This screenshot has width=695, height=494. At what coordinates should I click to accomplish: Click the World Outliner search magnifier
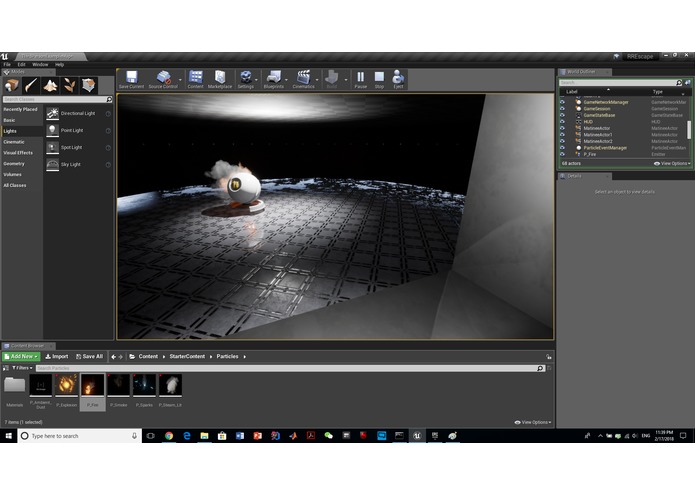tap(679, 83)
